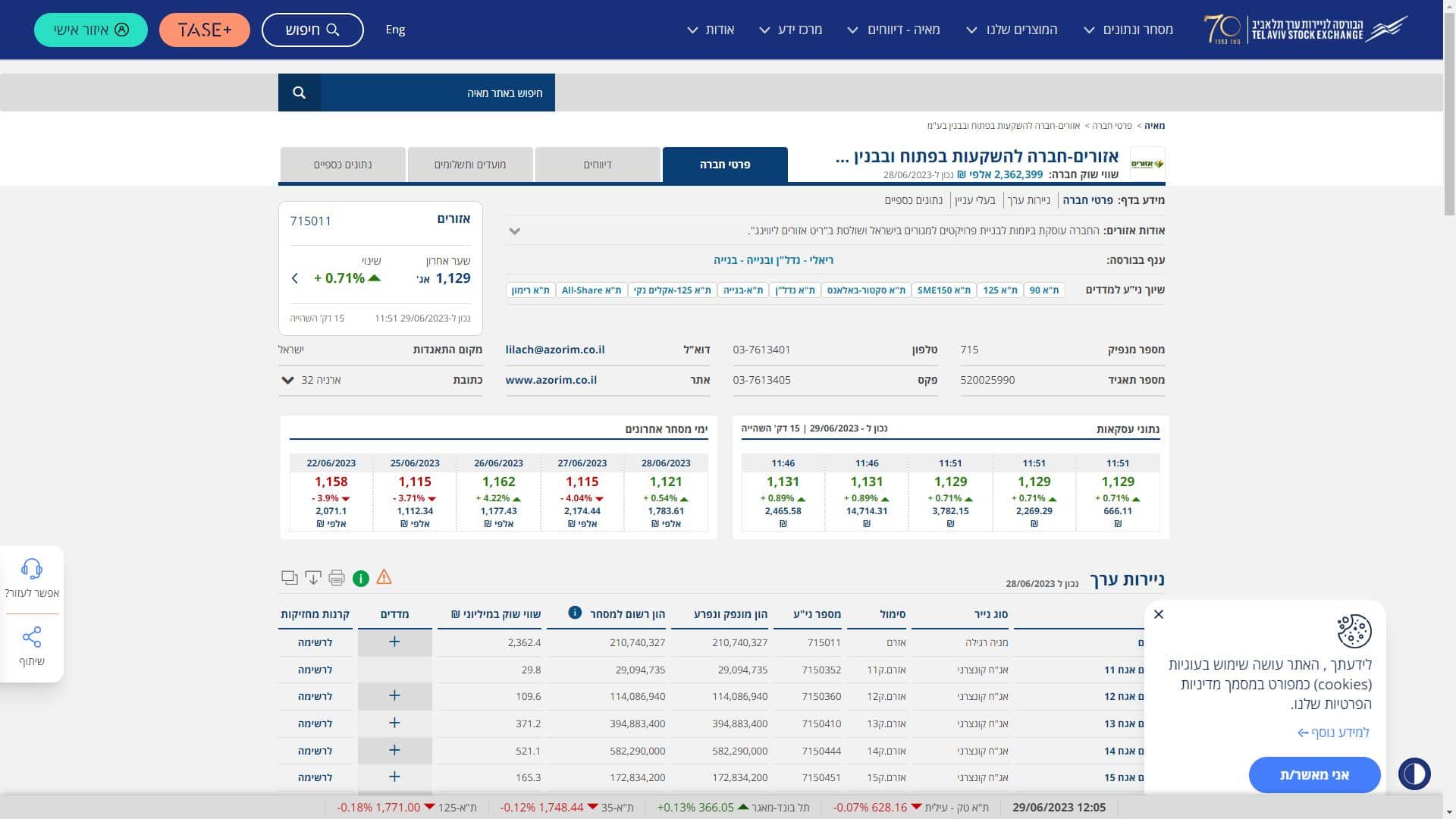Expand the address ארניה 32 dropdown
Viewport: 1456px width, 819px height.
[287, 380]
